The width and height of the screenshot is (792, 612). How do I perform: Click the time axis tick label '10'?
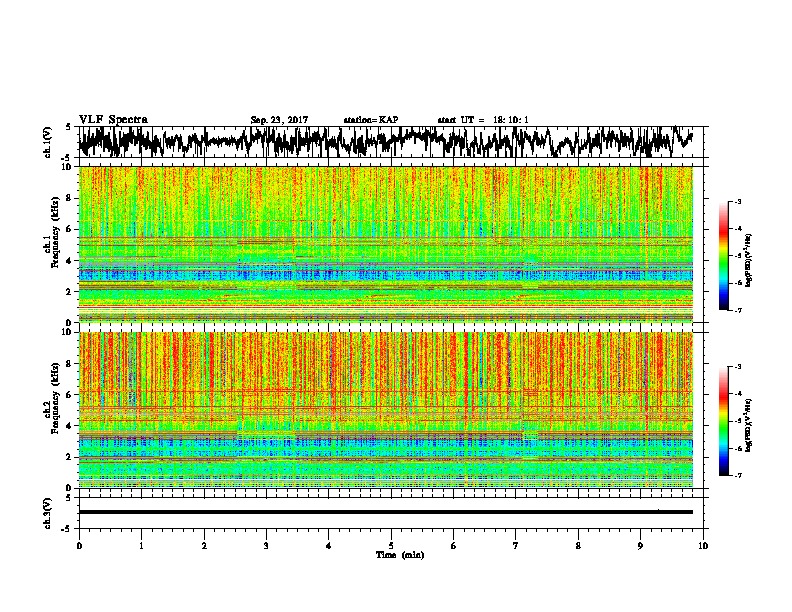coord(703,546)
